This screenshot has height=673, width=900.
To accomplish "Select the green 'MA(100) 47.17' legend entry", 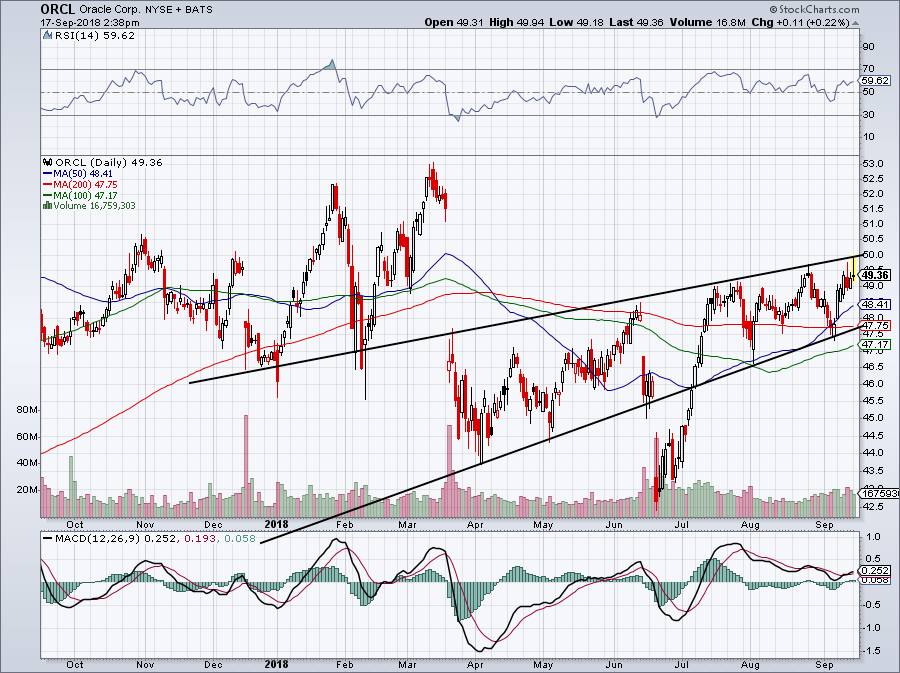I will [81, 196].
